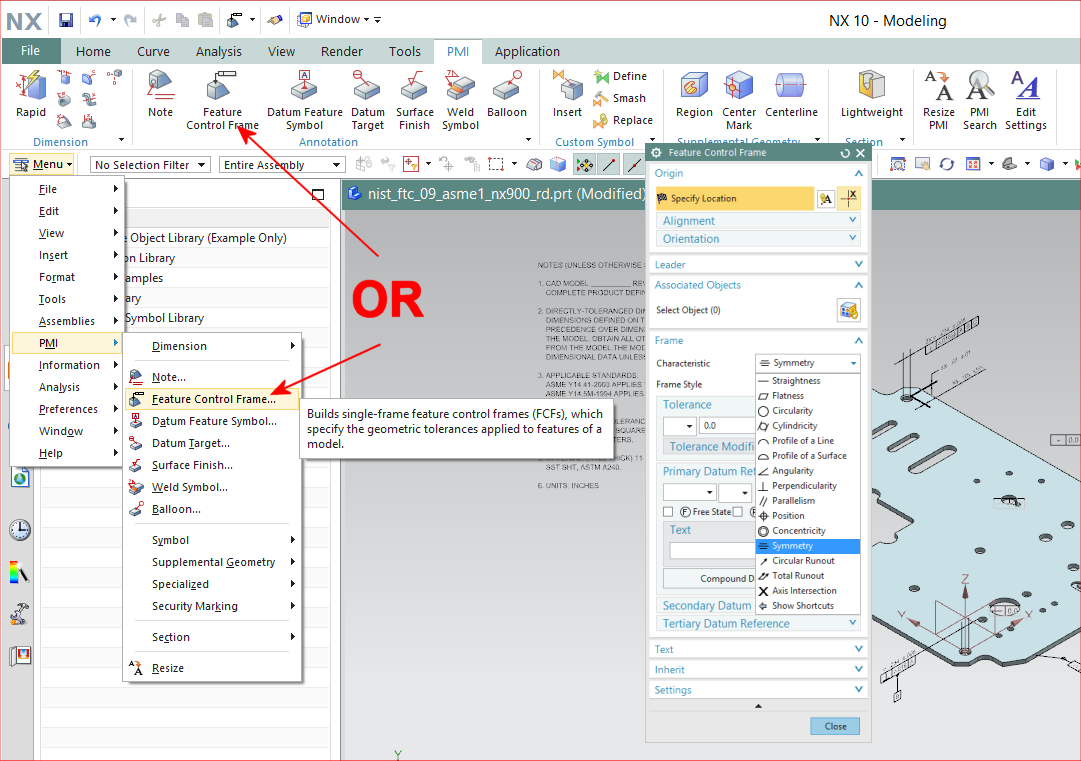The height and width of the screenshot is (761, 1081).
Task: Click the File button
Action: click(31, 51)
